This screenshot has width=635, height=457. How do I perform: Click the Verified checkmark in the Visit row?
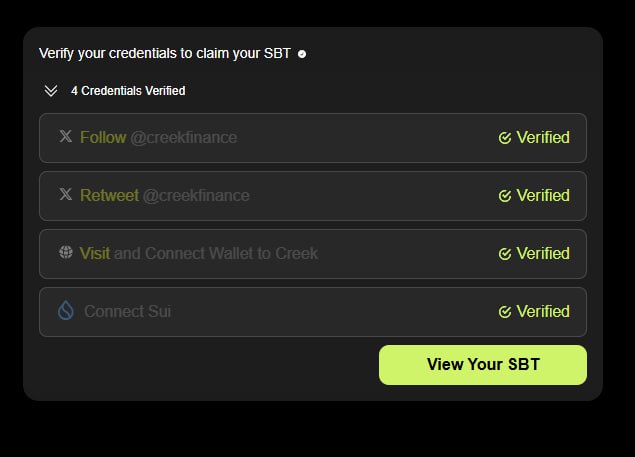[x=505, y=254]
